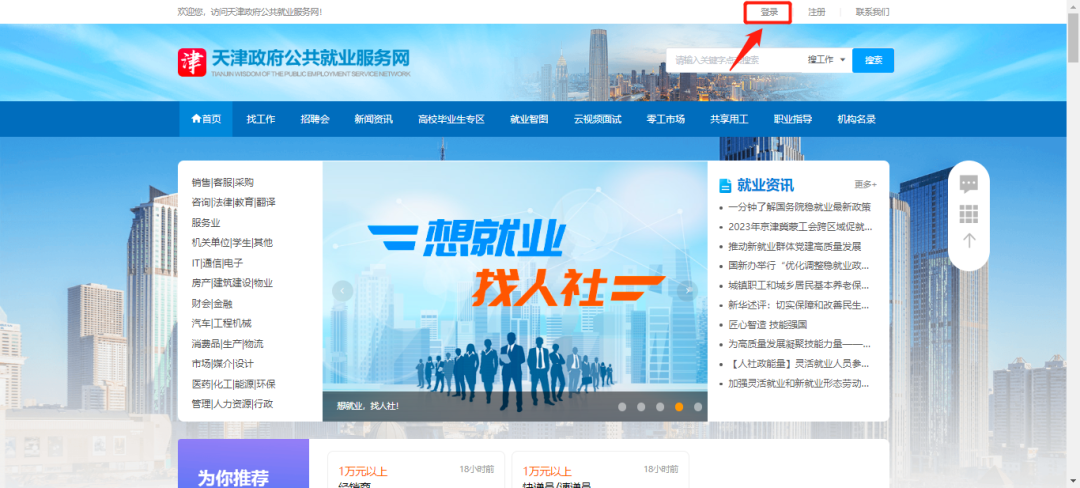Open 就业智图 navigation item
1080x488 pixels.
pos(529,119)
